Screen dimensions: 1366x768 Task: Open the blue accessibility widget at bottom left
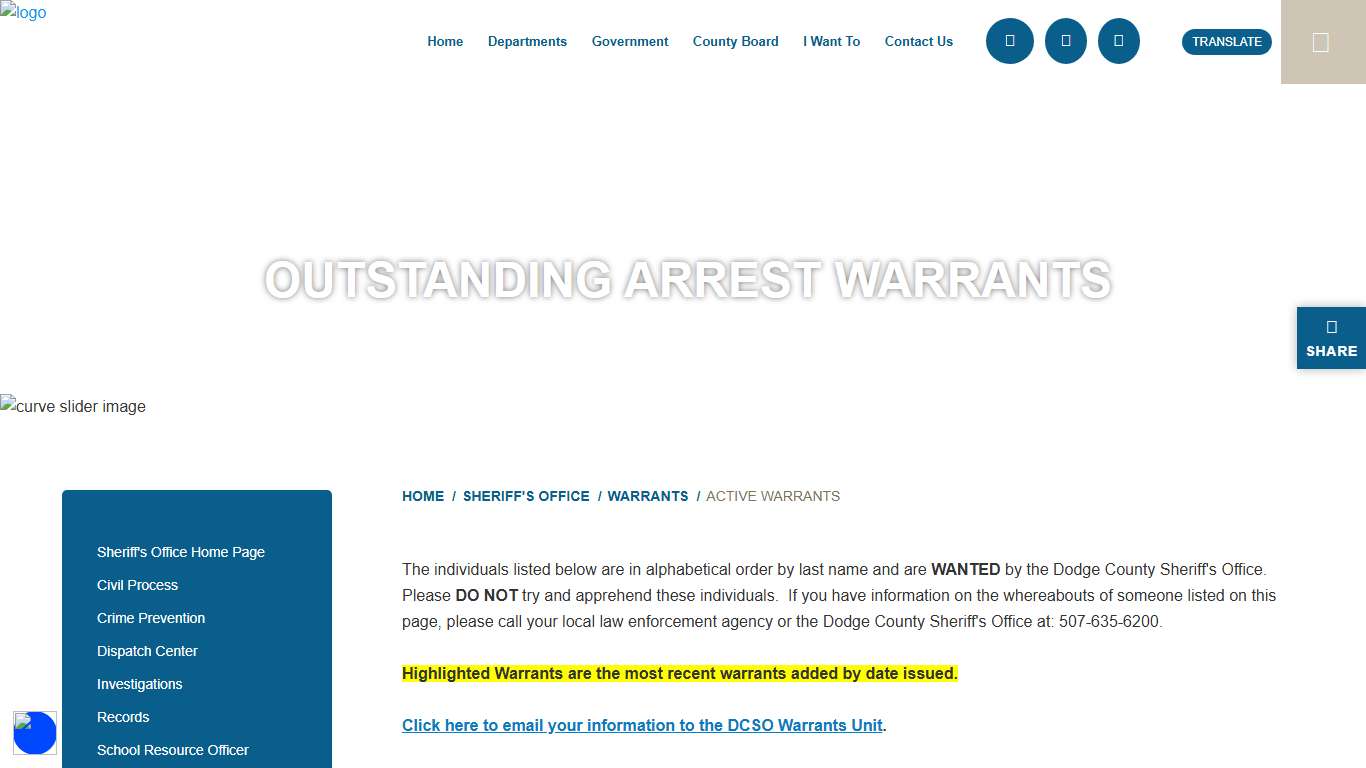[35, 733]
